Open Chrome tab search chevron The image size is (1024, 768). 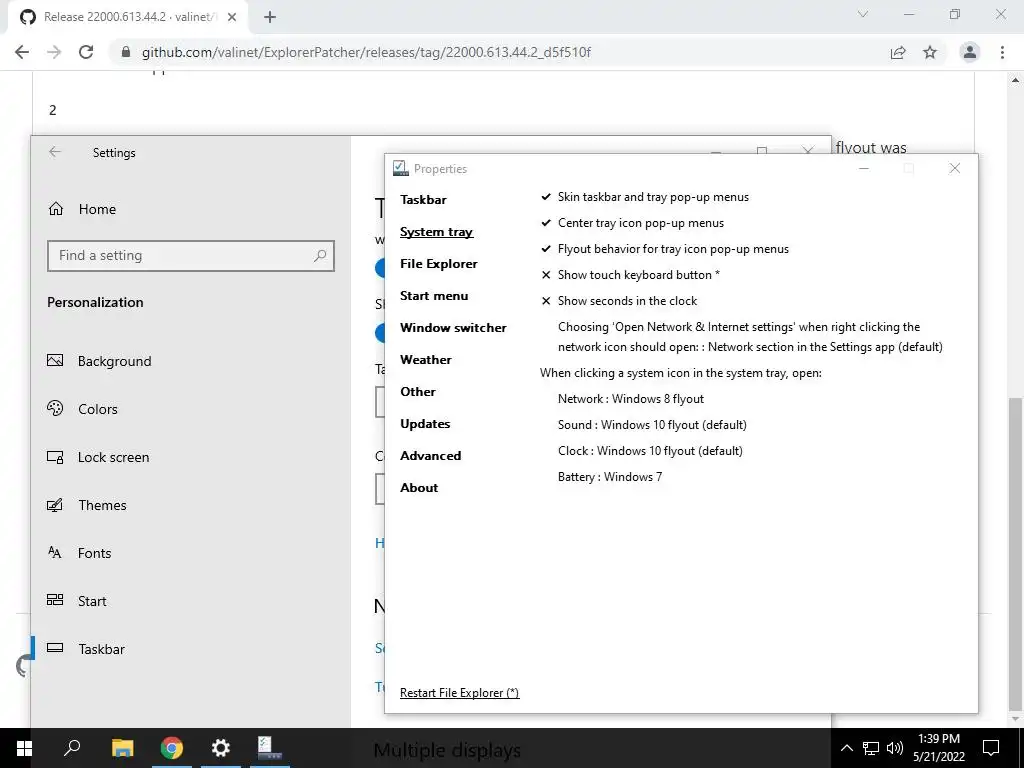pyautogui.click(x=863, y=14)
